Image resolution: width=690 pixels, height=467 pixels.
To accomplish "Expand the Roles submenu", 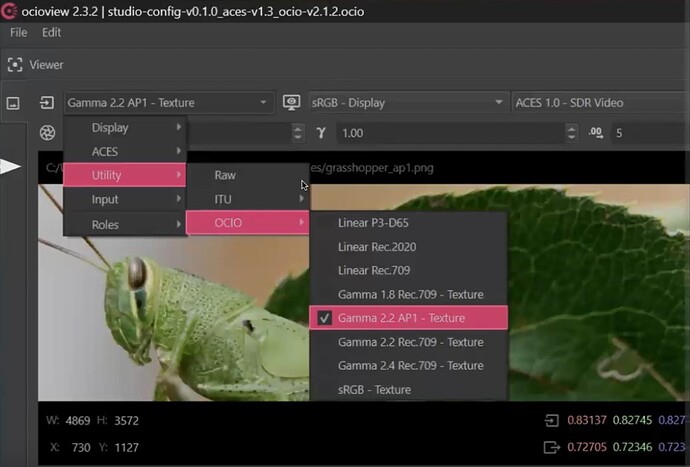I will [125, 224].
